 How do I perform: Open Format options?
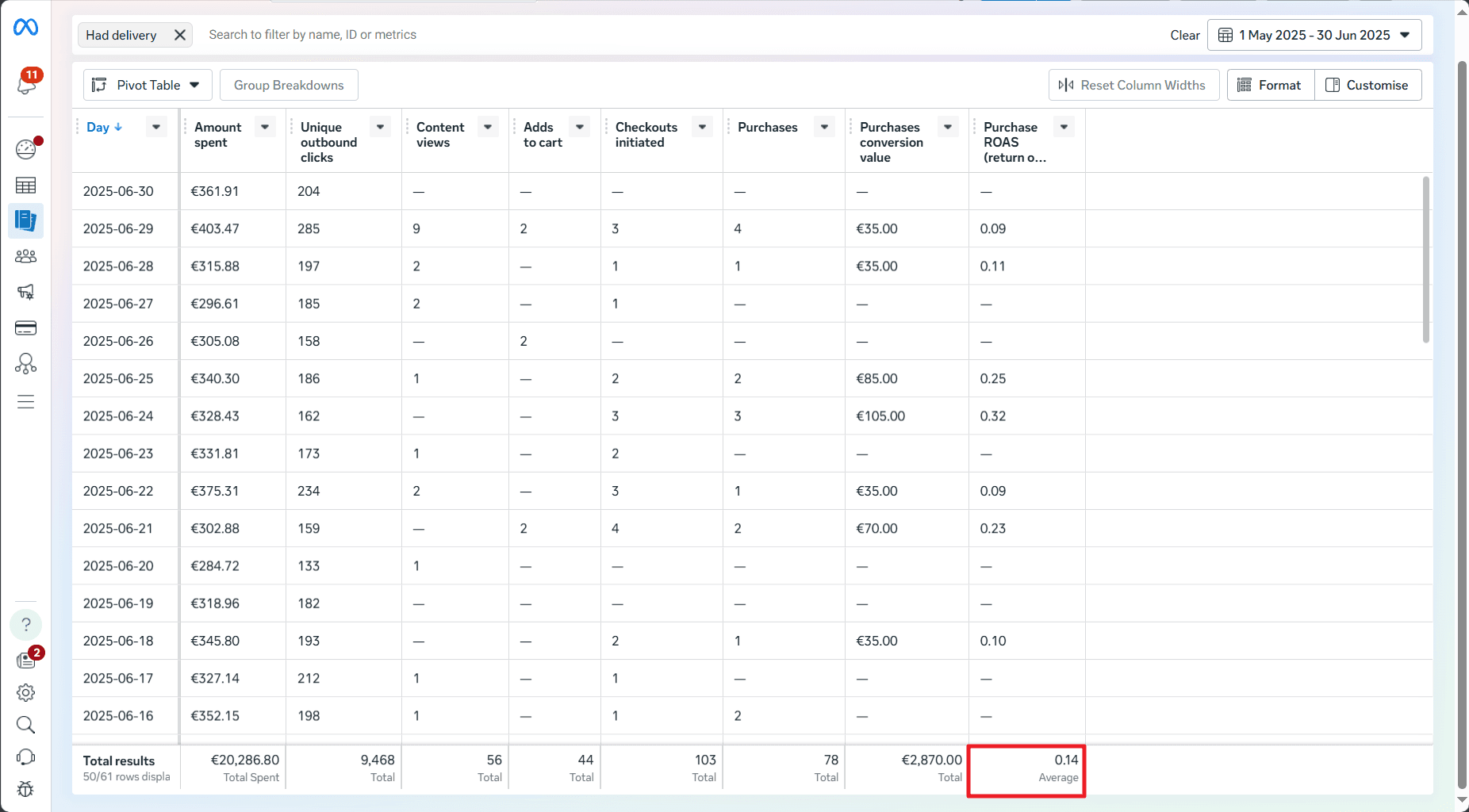pyautogui.click(x=1271, y=85)
